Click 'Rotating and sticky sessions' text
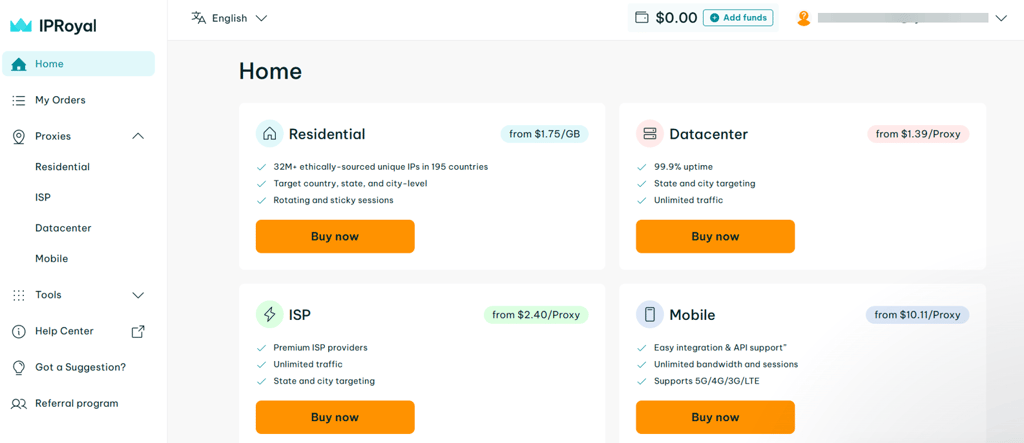The image size is (1024, 443). [333, 200]
